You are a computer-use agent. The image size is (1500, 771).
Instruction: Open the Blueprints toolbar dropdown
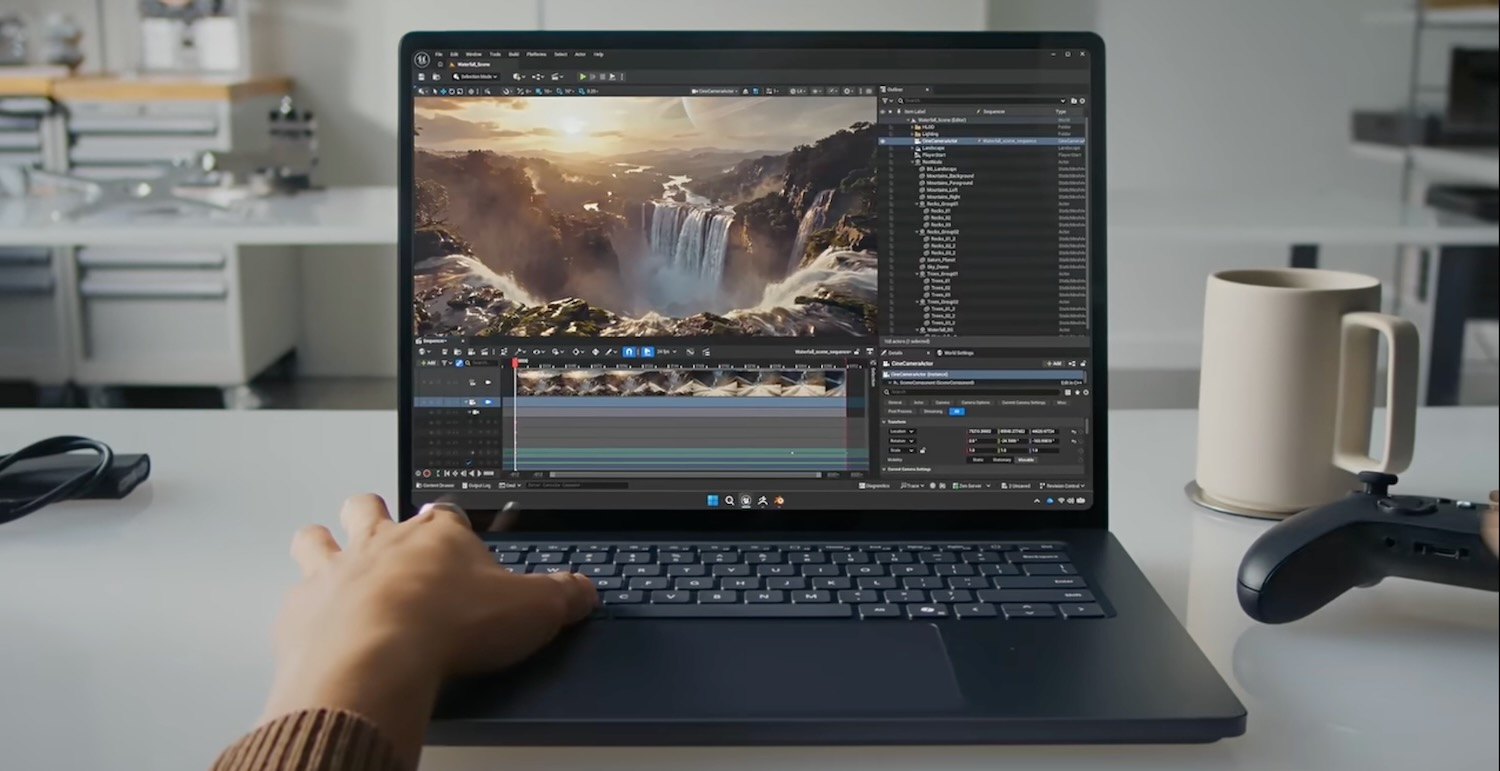538,77
